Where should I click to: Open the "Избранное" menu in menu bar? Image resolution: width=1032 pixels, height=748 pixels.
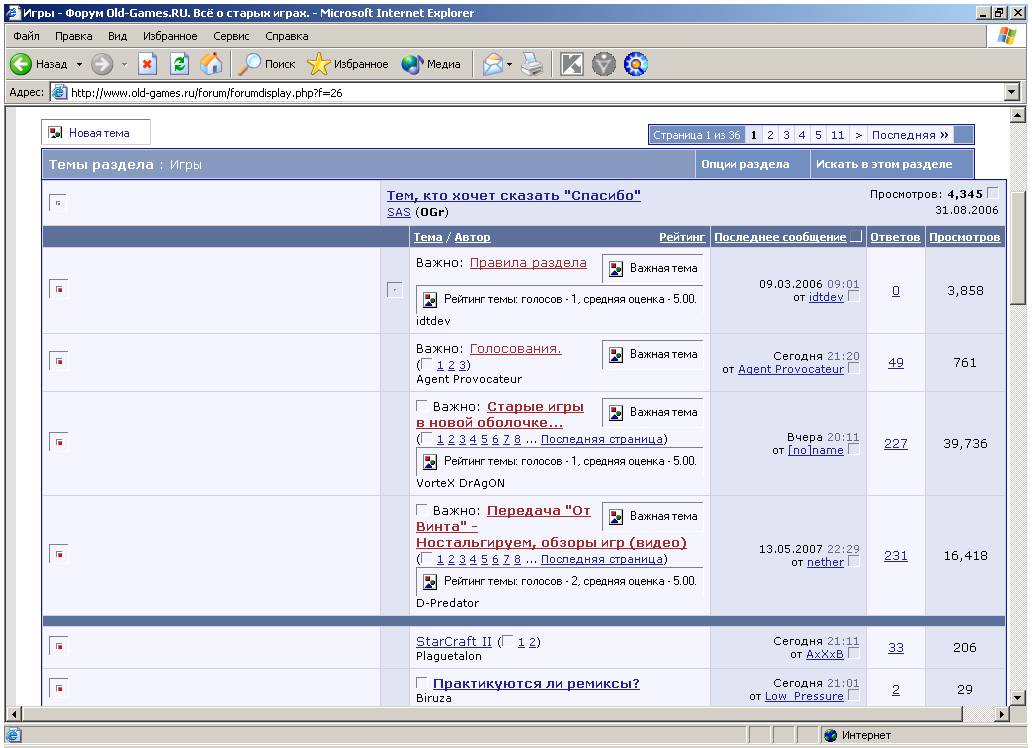(167, 36)
